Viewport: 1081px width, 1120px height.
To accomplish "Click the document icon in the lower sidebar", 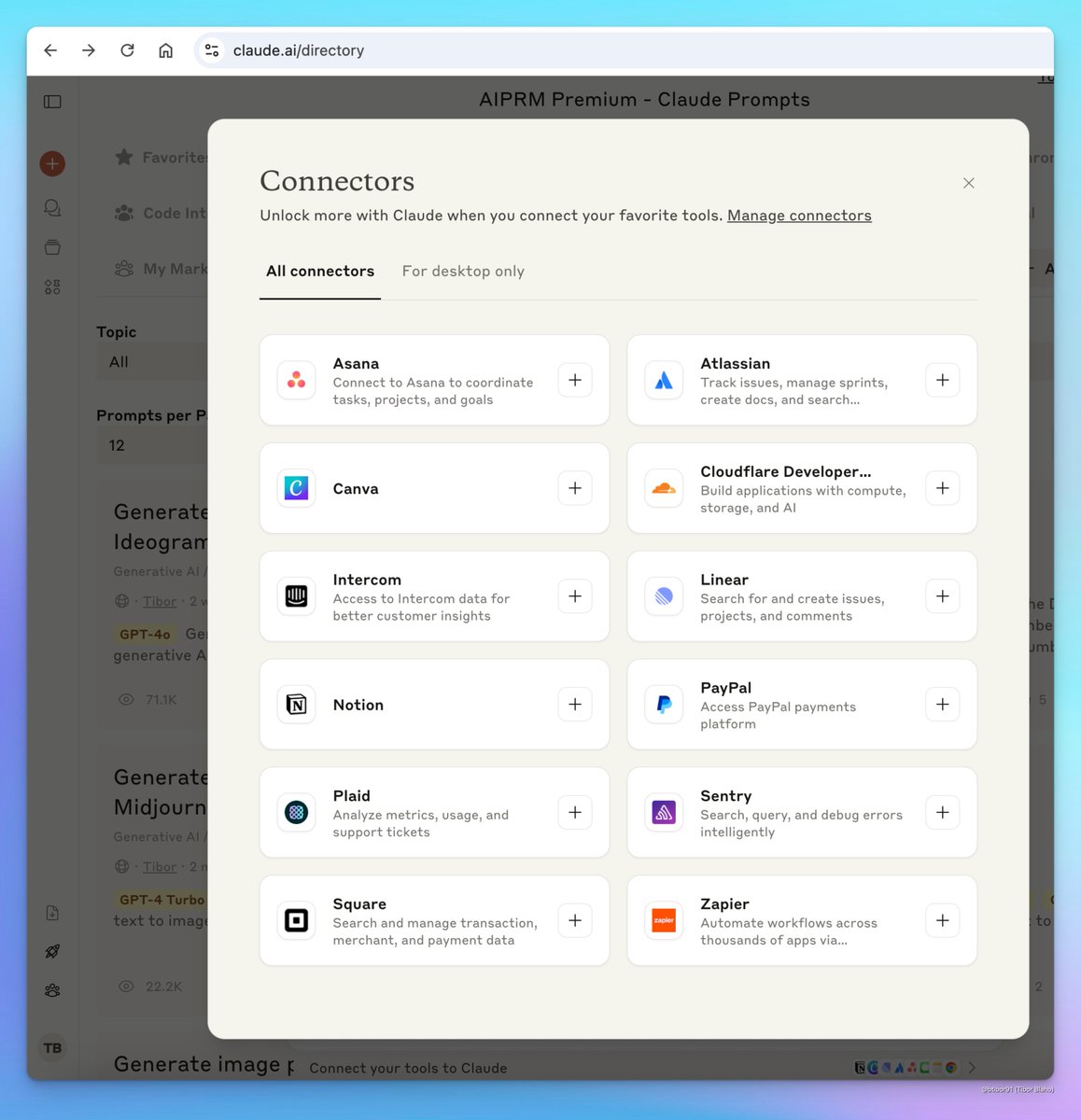I will click(52, 913).
